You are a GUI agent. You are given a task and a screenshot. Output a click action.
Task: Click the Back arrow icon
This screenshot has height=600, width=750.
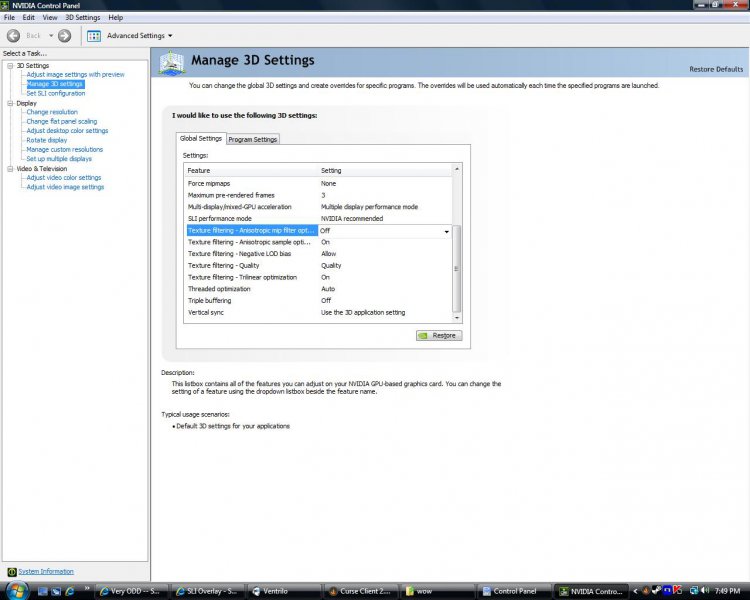(13, 35)
